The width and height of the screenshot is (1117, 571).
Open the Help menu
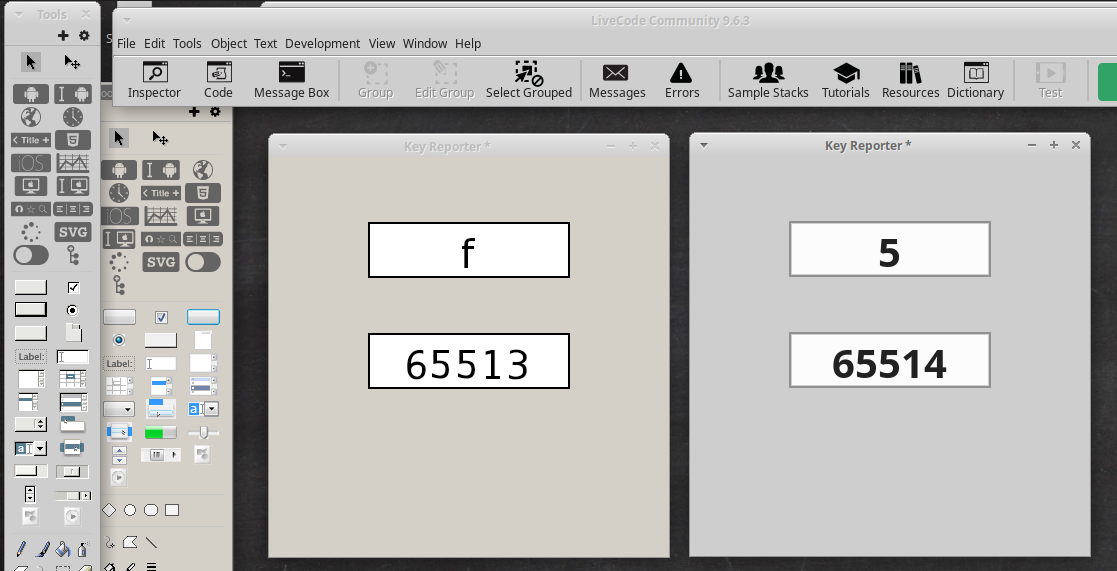tap(468, 43)
